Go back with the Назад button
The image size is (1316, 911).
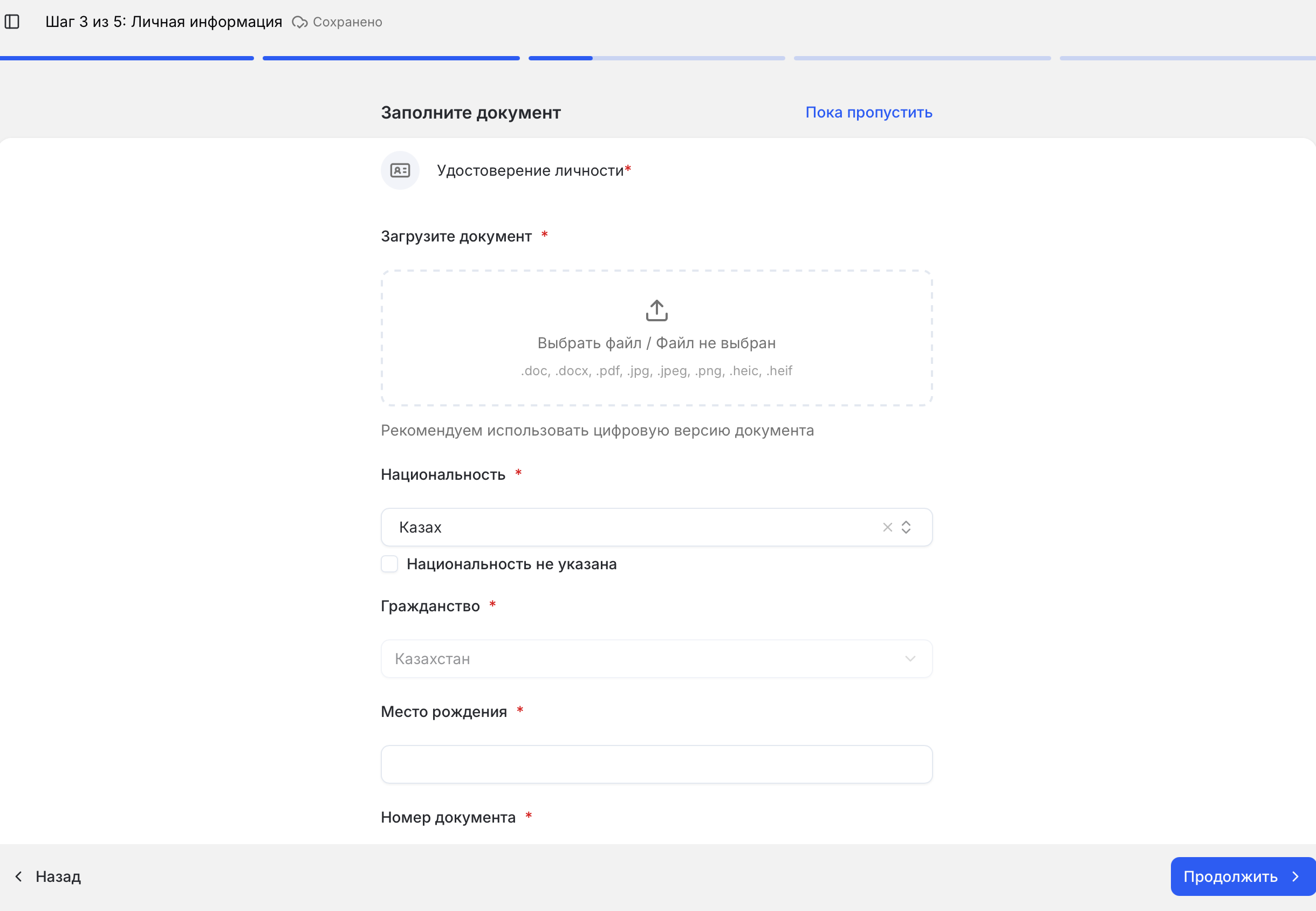click(47, 876)
